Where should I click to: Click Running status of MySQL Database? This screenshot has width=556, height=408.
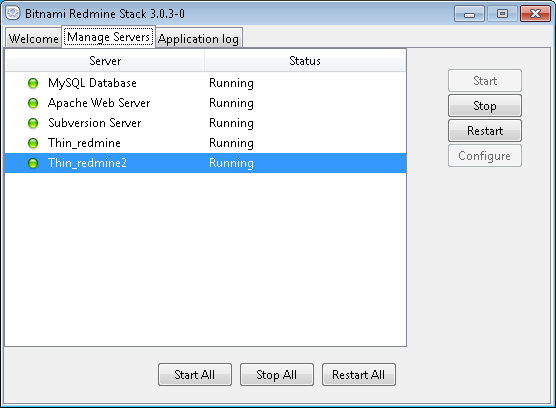tap(231, 83)
